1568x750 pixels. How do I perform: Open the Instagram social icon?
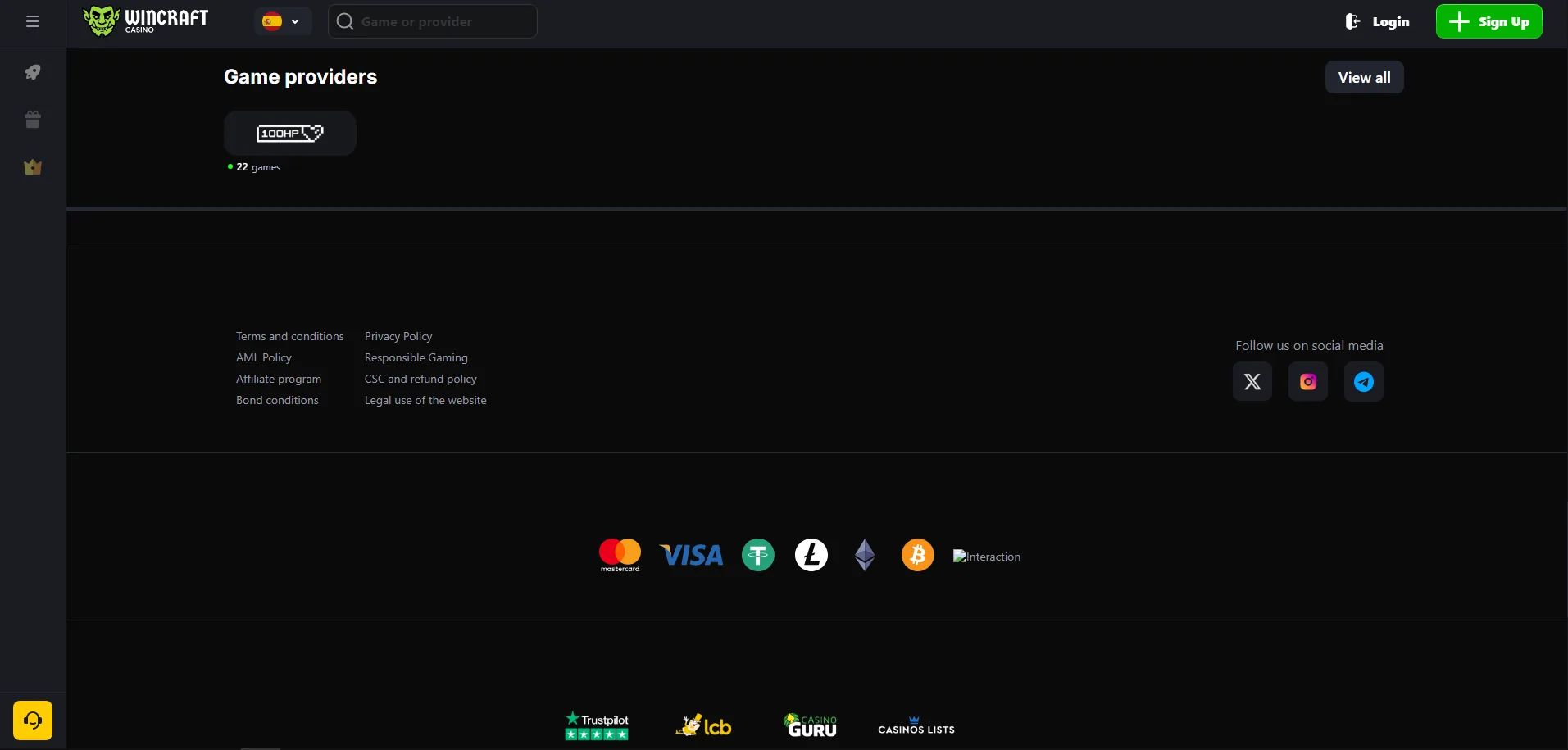point(1308,381)
